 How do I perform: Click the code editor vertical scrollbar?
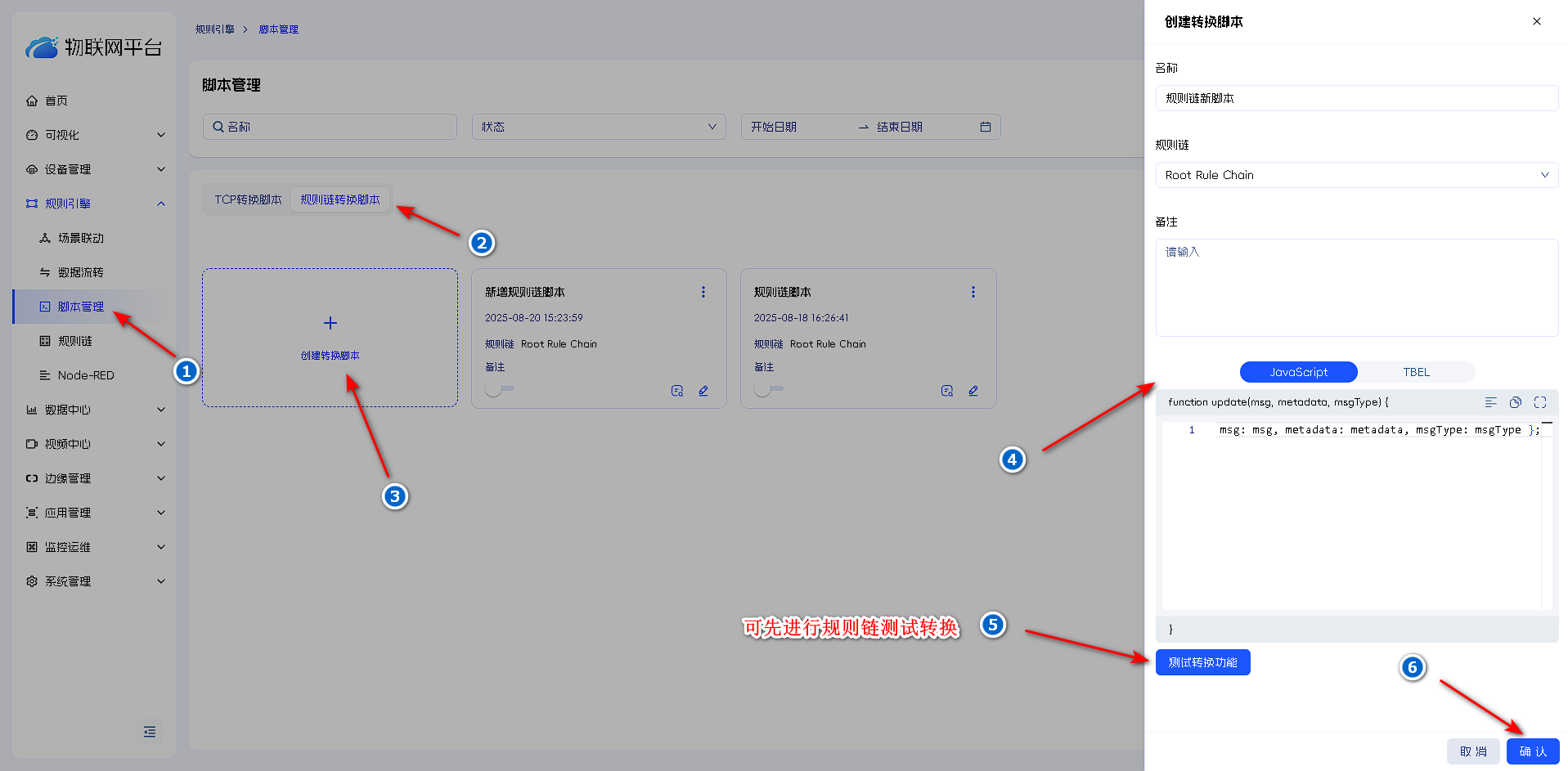tap(1546, 515)
